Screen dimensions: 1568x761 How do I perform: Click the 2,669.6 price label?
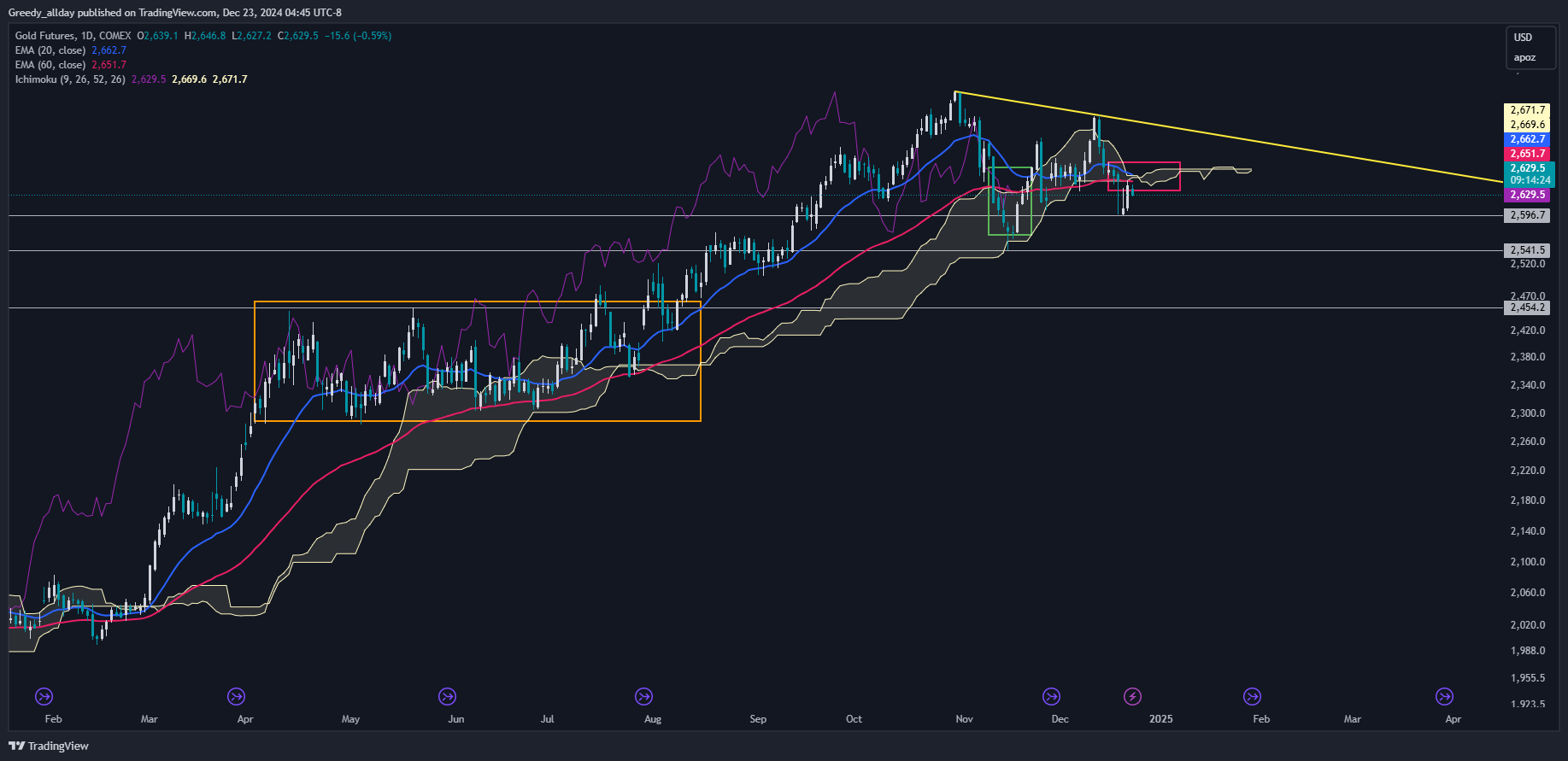click(x=1526, y=125)
